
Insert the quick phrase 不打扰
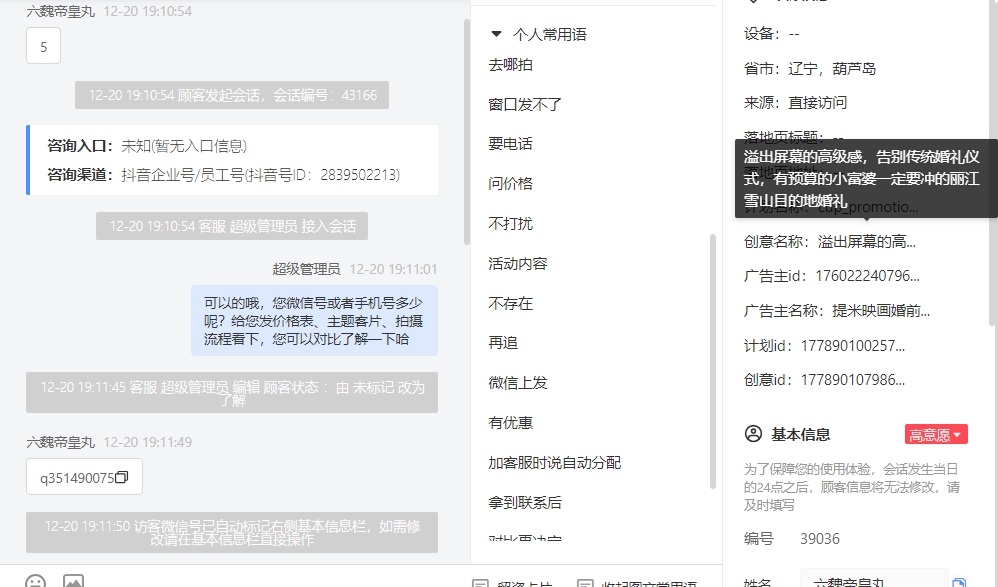pyautogui.click(x=510, y=224)
